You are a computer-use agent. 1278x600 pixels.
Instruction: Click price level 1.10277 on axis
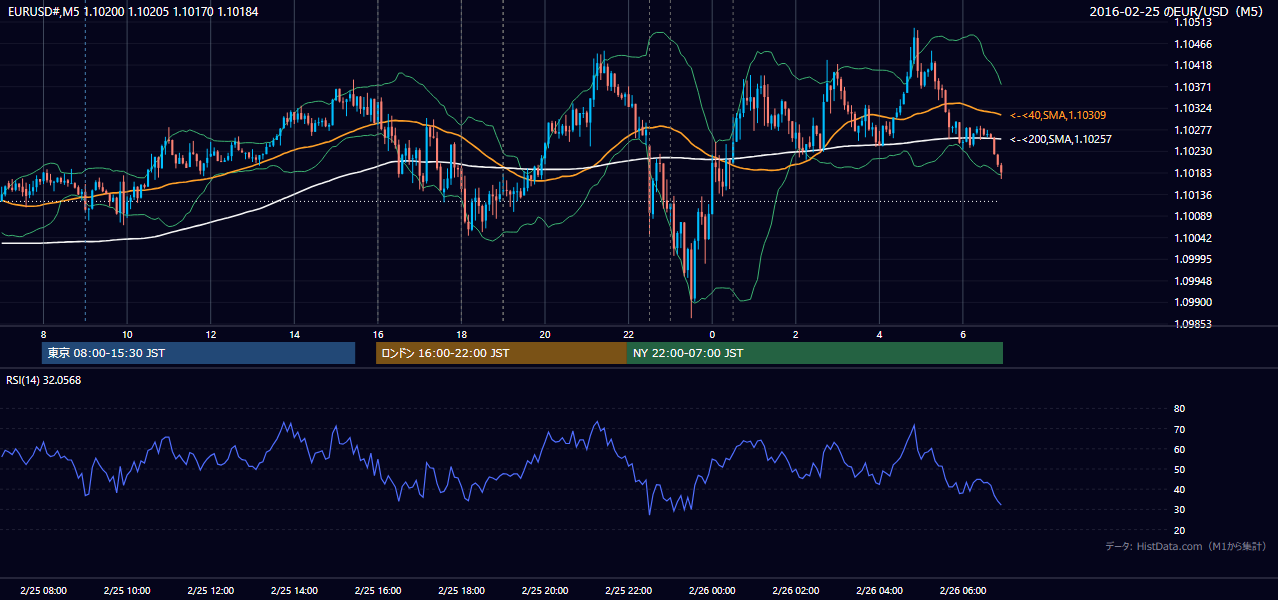tap(1193, 130)
